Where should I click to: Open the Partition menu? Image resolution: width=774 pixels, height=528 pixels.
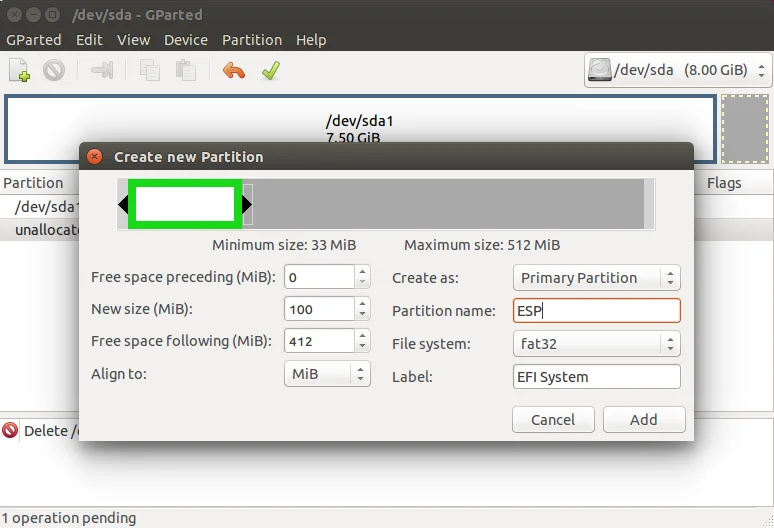252,40
